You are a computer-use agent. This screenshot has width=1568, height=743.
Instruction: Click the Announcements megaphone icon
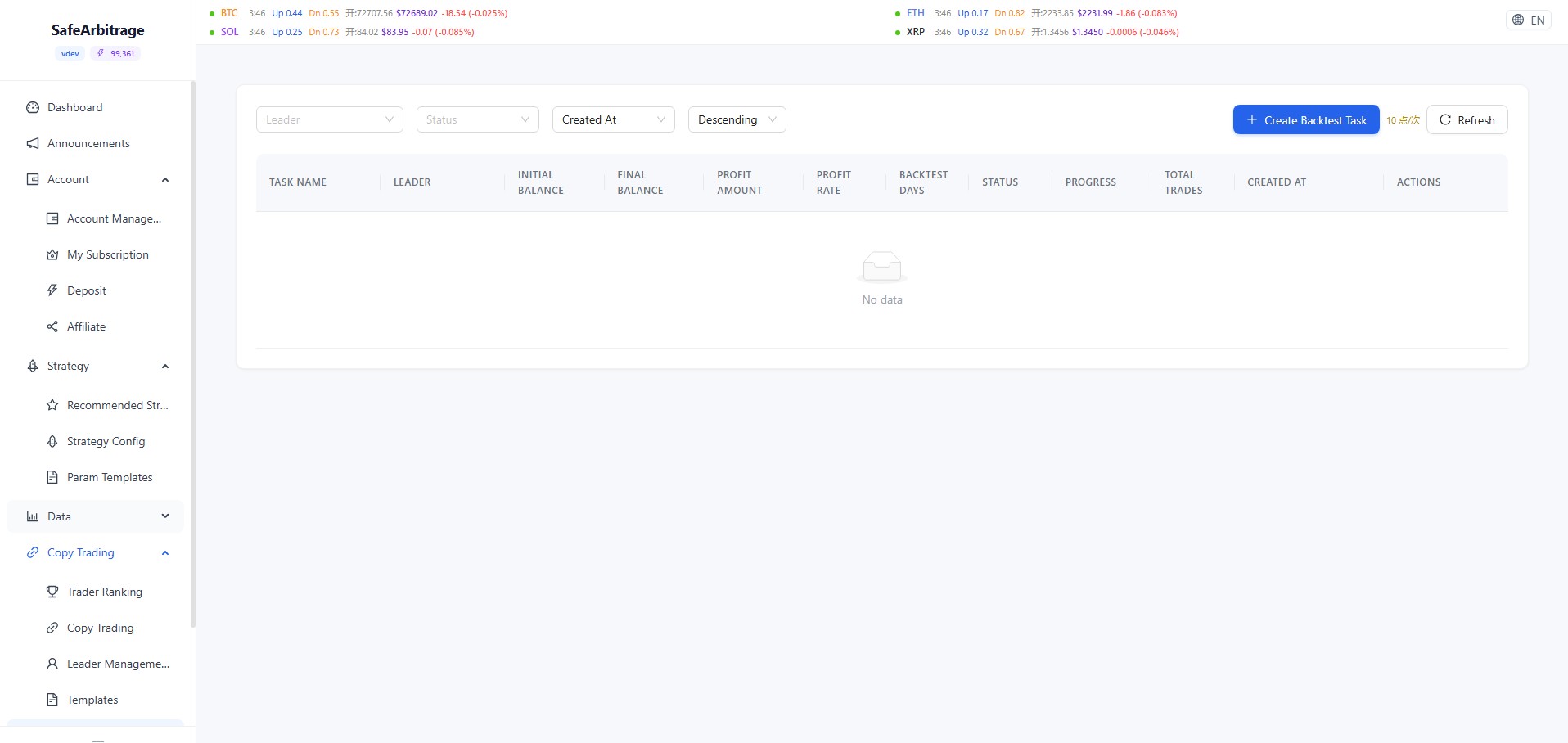coord(32,143)
